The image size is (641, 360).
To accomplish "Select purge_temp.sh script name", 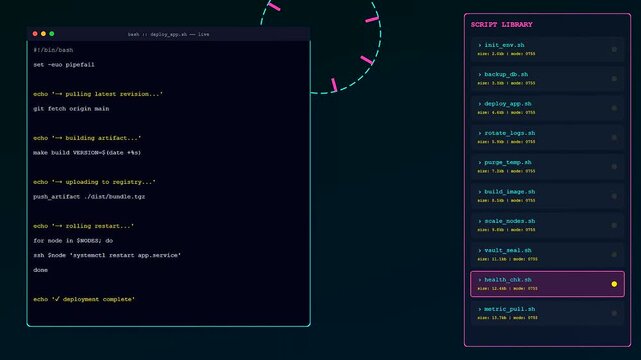I will [x=508, y=163].
